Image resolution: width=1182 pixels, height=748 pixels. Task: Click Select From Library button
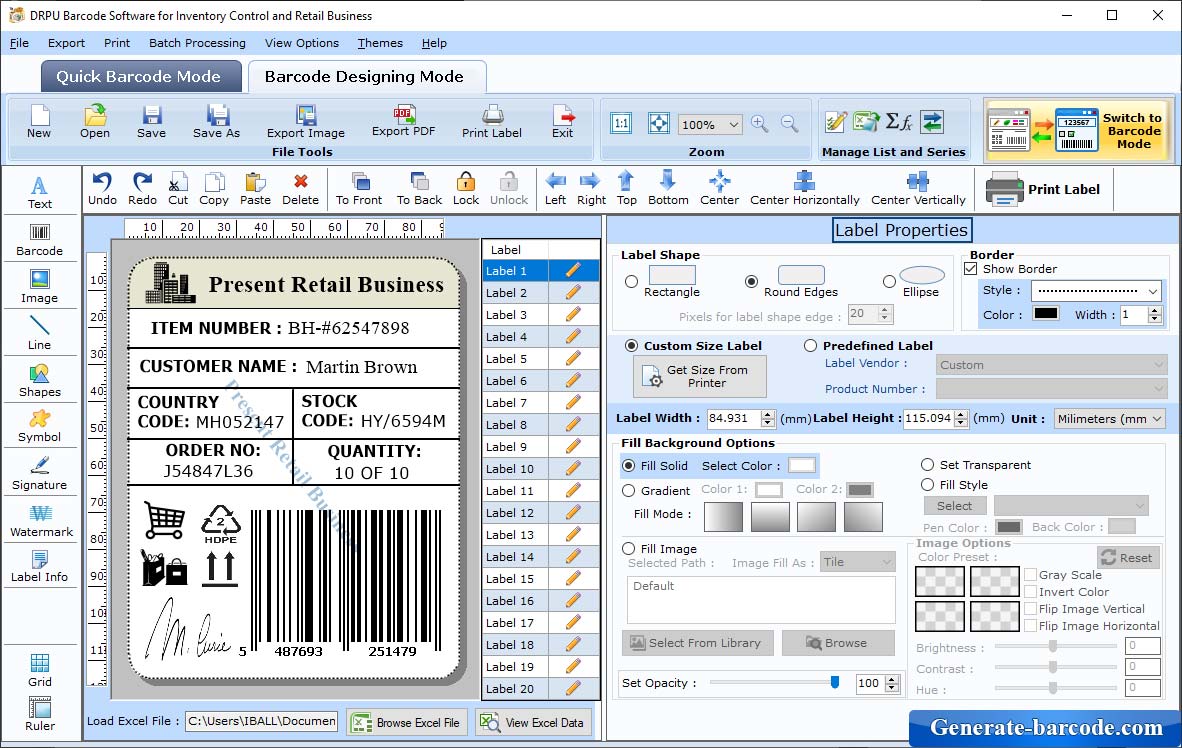coord(698,643)
